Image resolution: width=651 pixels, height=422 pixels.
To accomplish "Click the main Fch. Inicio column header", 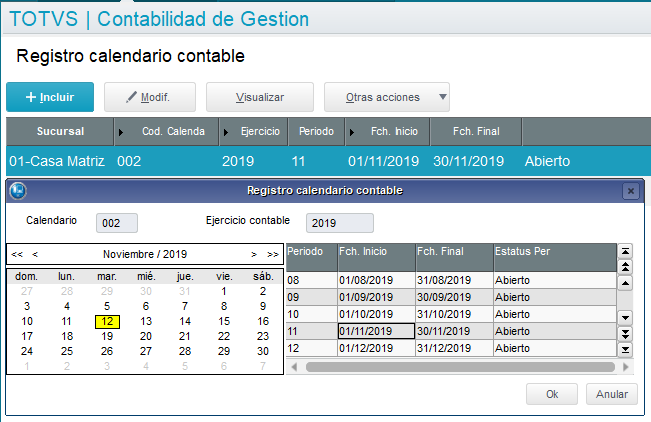I will (388, 131).
